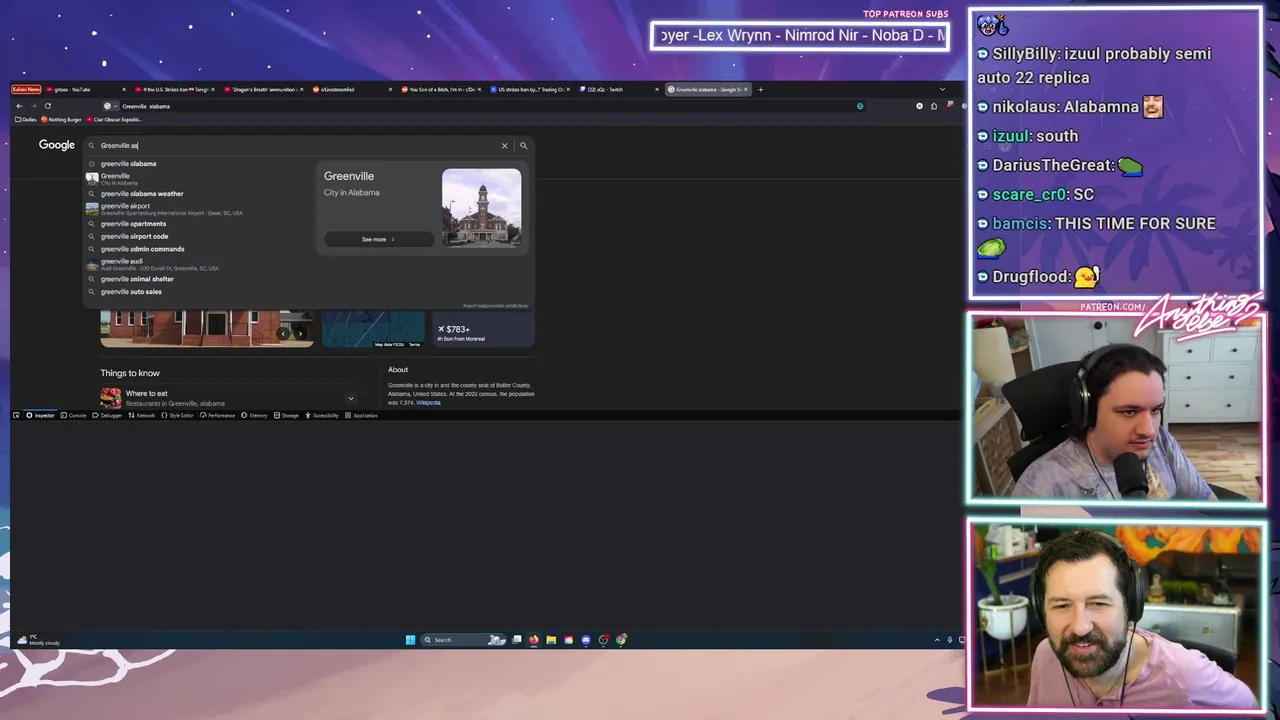Open the Accessibility devtools tab
Viewport: 1280px width, 720px height.
point(322,415)
